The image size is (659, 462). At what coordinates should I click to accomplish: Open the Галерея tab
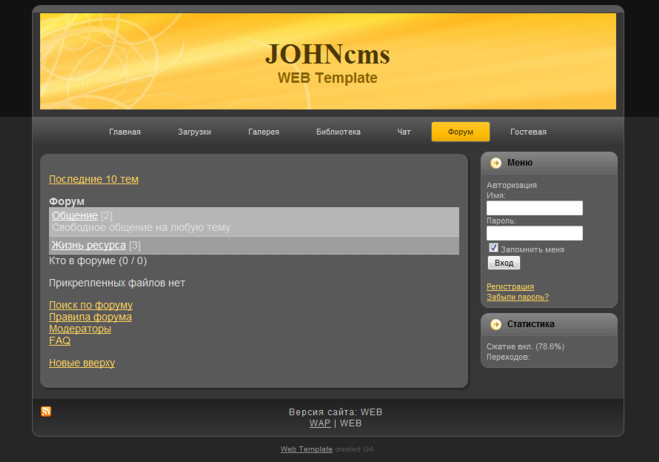point(264,132)
